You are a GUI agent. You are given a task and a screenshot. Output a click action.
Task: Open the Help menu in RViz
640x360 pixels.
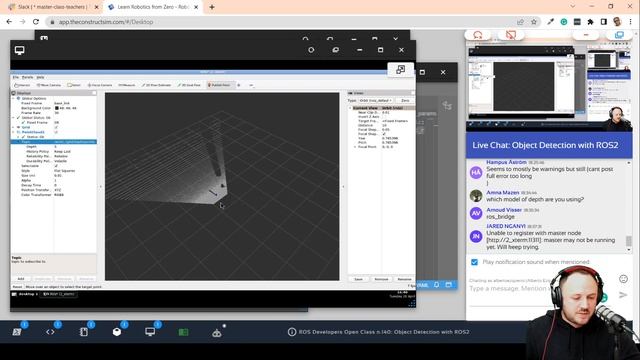point(40,77)
